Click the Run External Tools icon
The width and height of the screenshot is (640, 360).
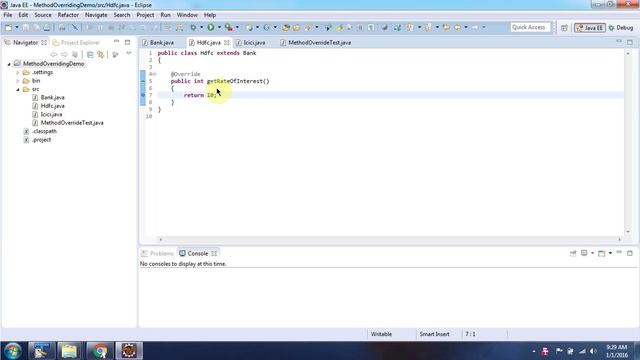tap(229, 27)
